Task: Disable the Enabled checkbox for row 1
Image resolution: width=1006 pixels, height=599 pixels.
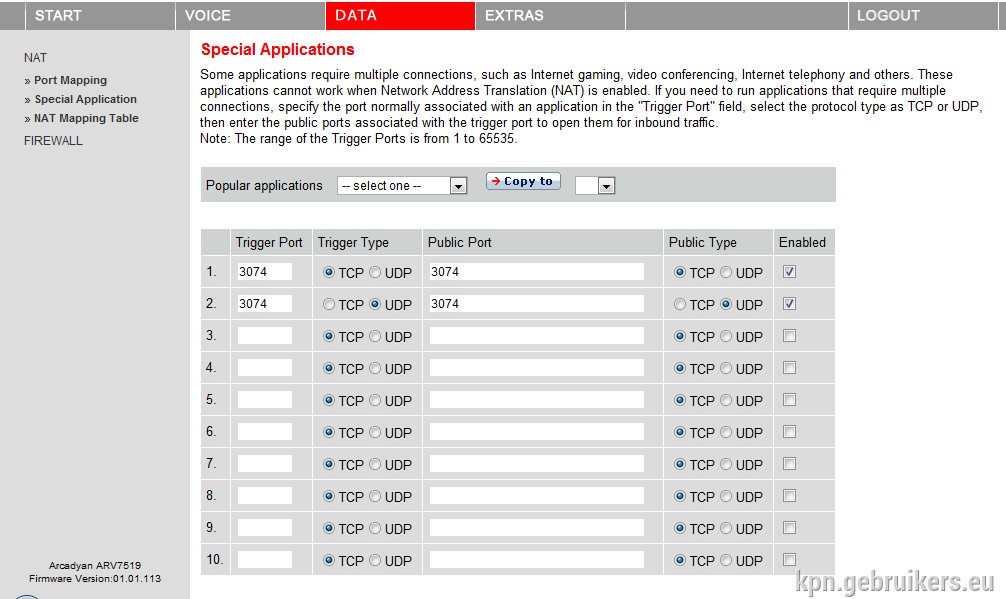Action: pos(789,271)
